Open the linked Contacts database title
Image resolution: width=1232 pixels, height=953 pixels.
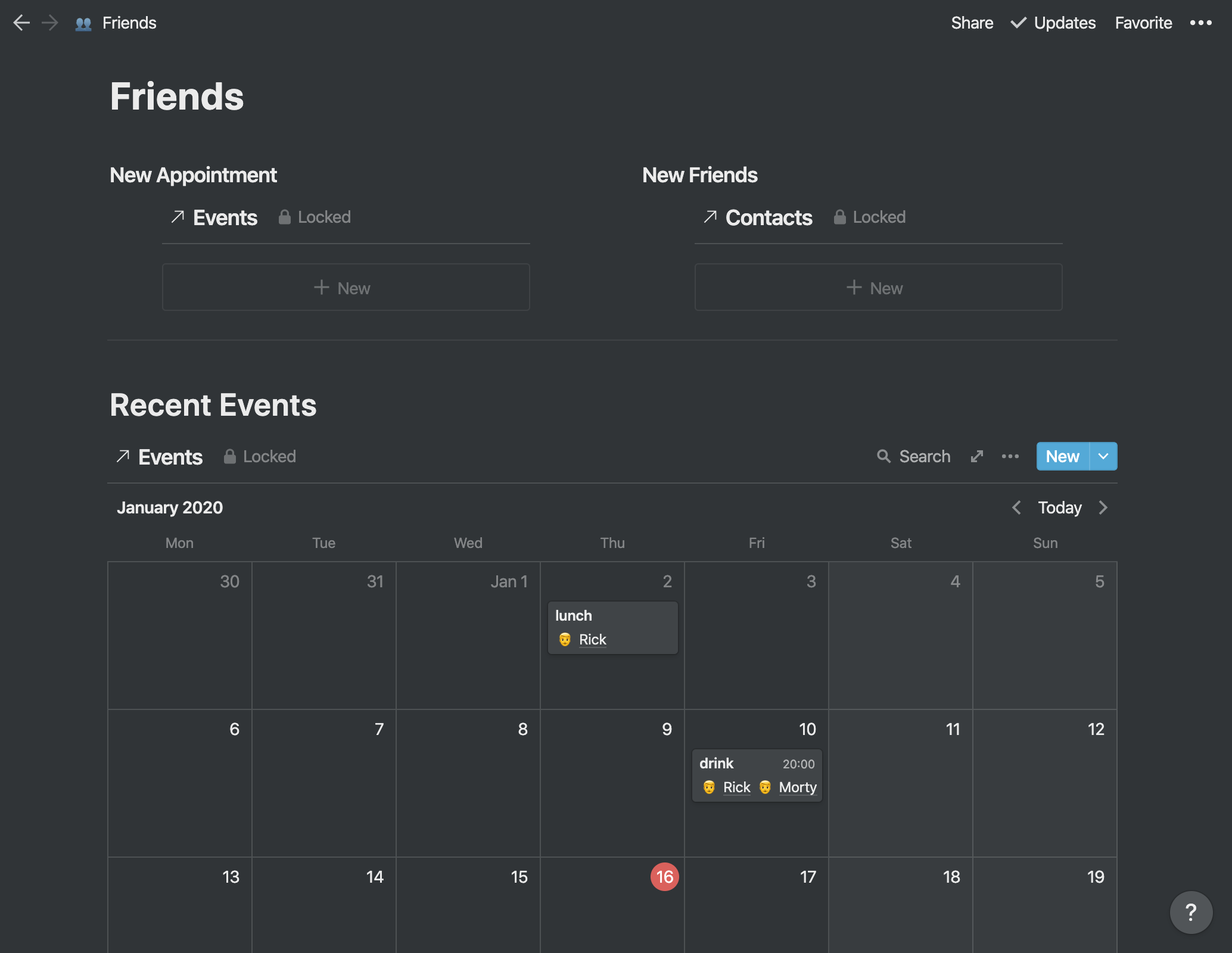click(x=769, y=217)
